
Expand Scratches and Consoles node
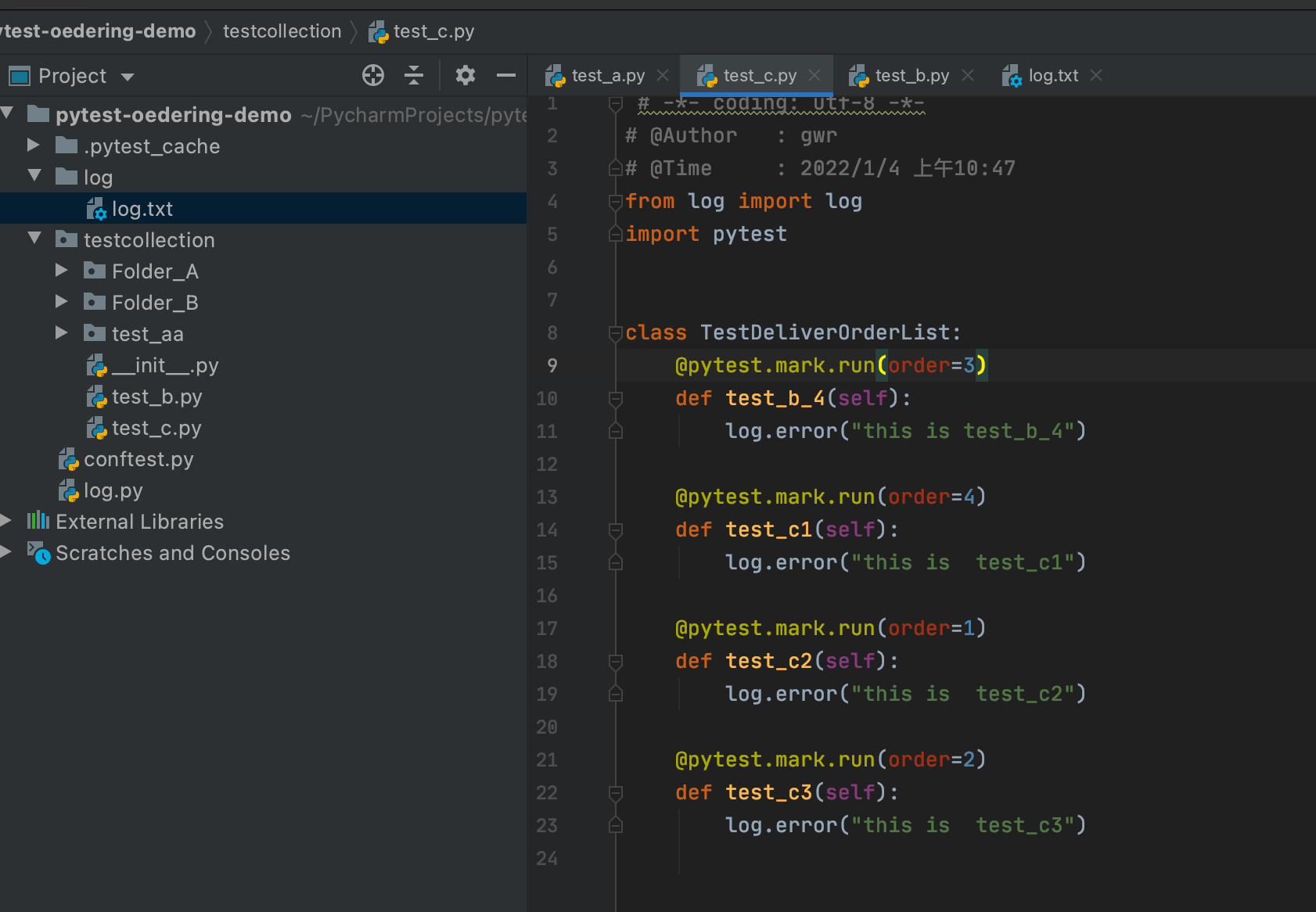(6, 551)
